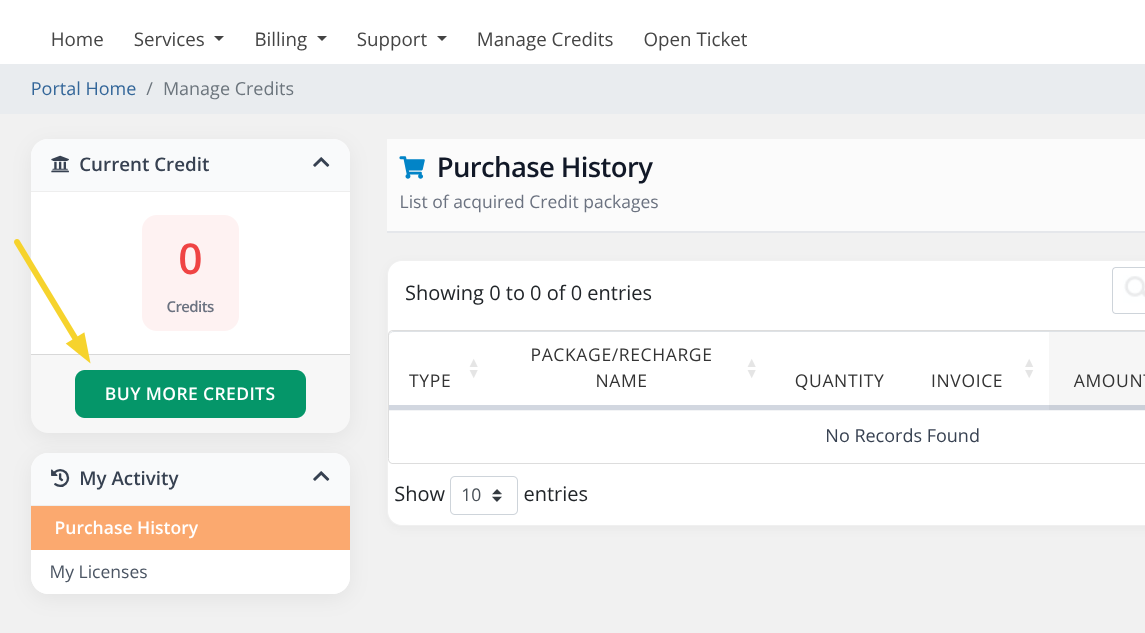
Task: Collapse the Current Credit panel
Action: (322, 164)
